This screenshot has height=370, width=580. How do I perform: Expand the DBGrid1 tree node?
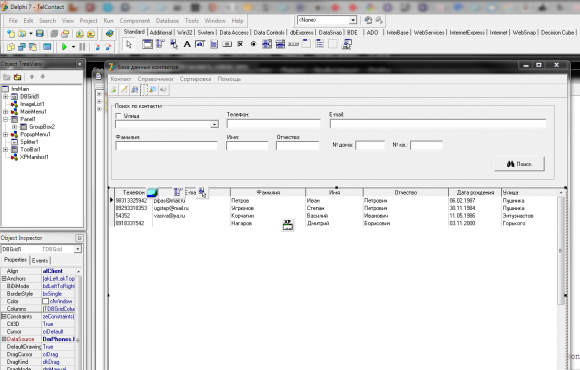point(6,97)
